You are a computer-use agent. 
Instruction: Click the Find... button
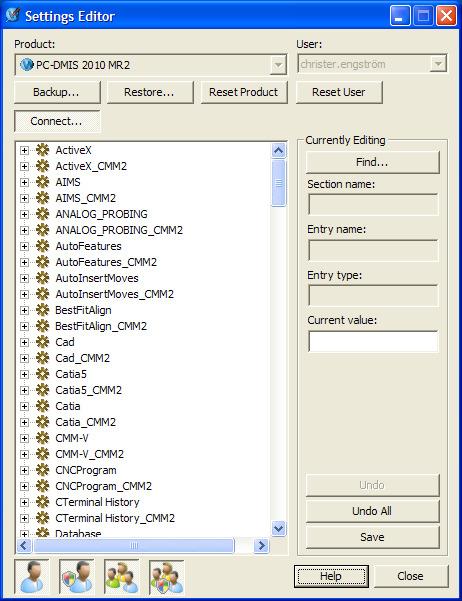(372, 162)
